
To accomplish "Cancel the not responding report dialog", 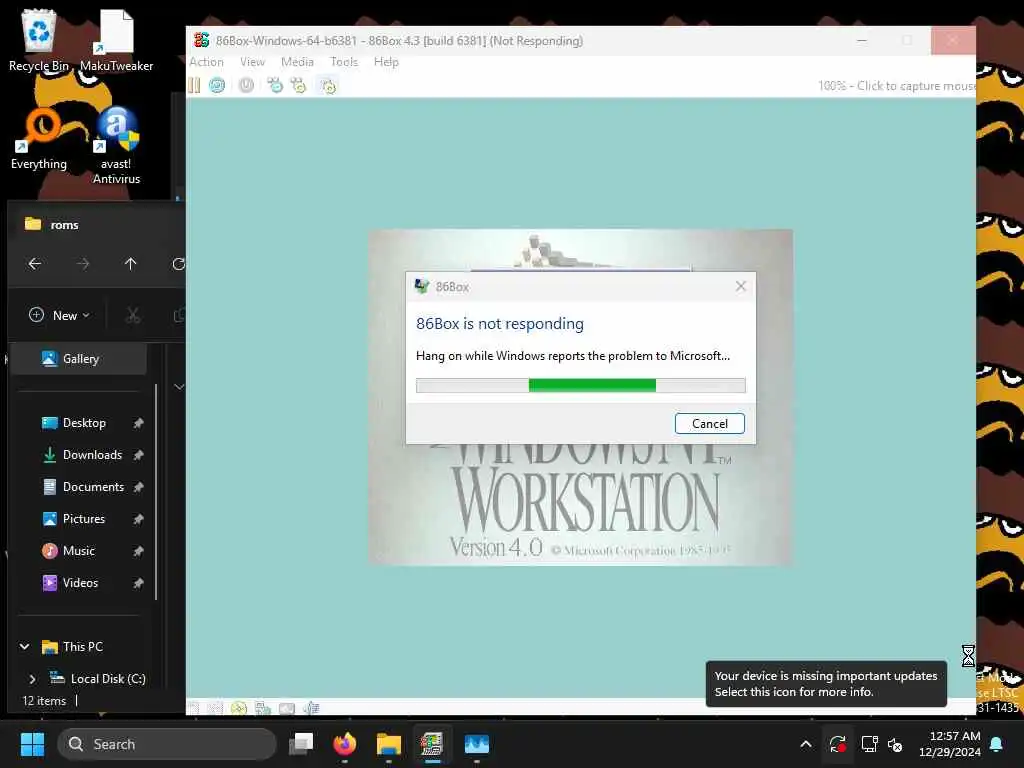I will [x=710, y=424].
